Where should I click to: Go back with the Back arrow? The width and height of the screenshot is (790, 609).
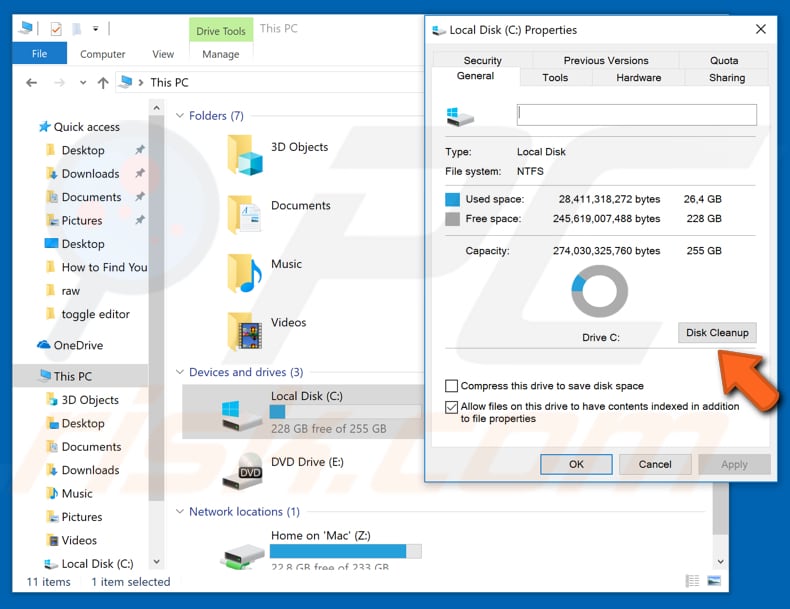(x=31, y=83)
